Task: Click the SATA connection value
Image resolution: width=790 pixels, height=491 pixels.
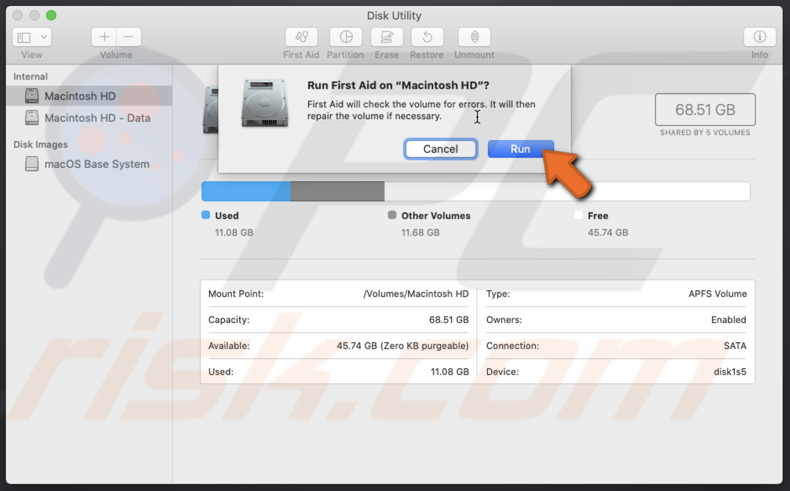Action: coord(735,346)
